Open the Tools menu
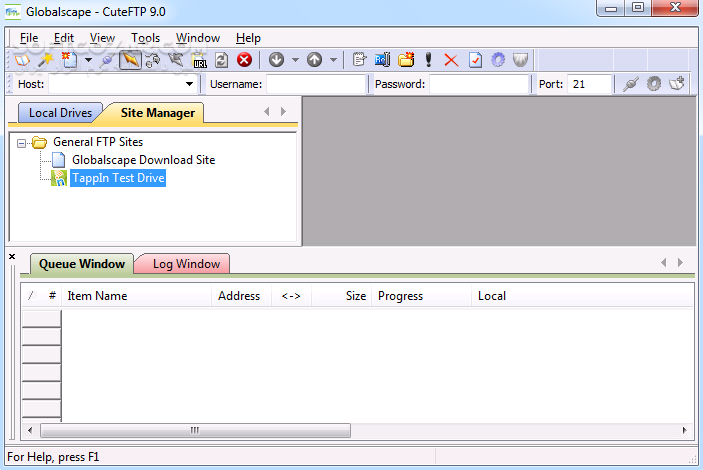 tap(145, 38)
